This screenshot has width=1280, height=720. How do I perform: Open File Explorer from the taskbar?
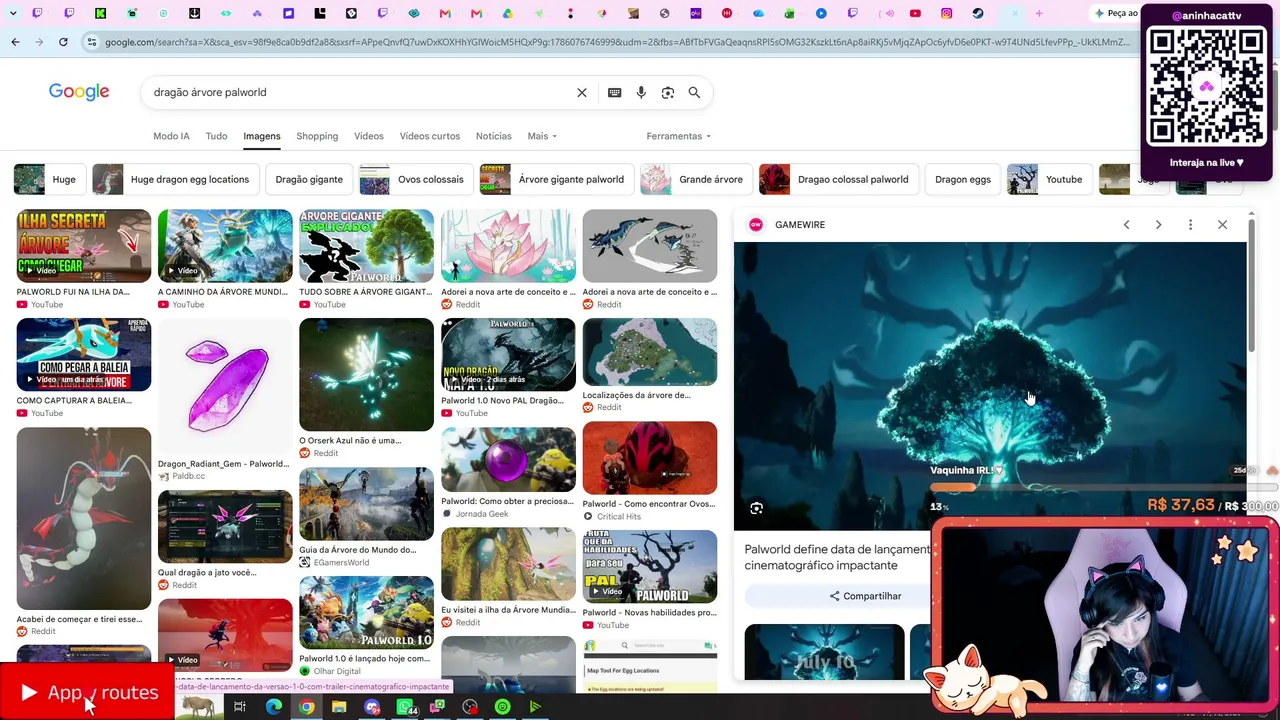pos(339,707)
